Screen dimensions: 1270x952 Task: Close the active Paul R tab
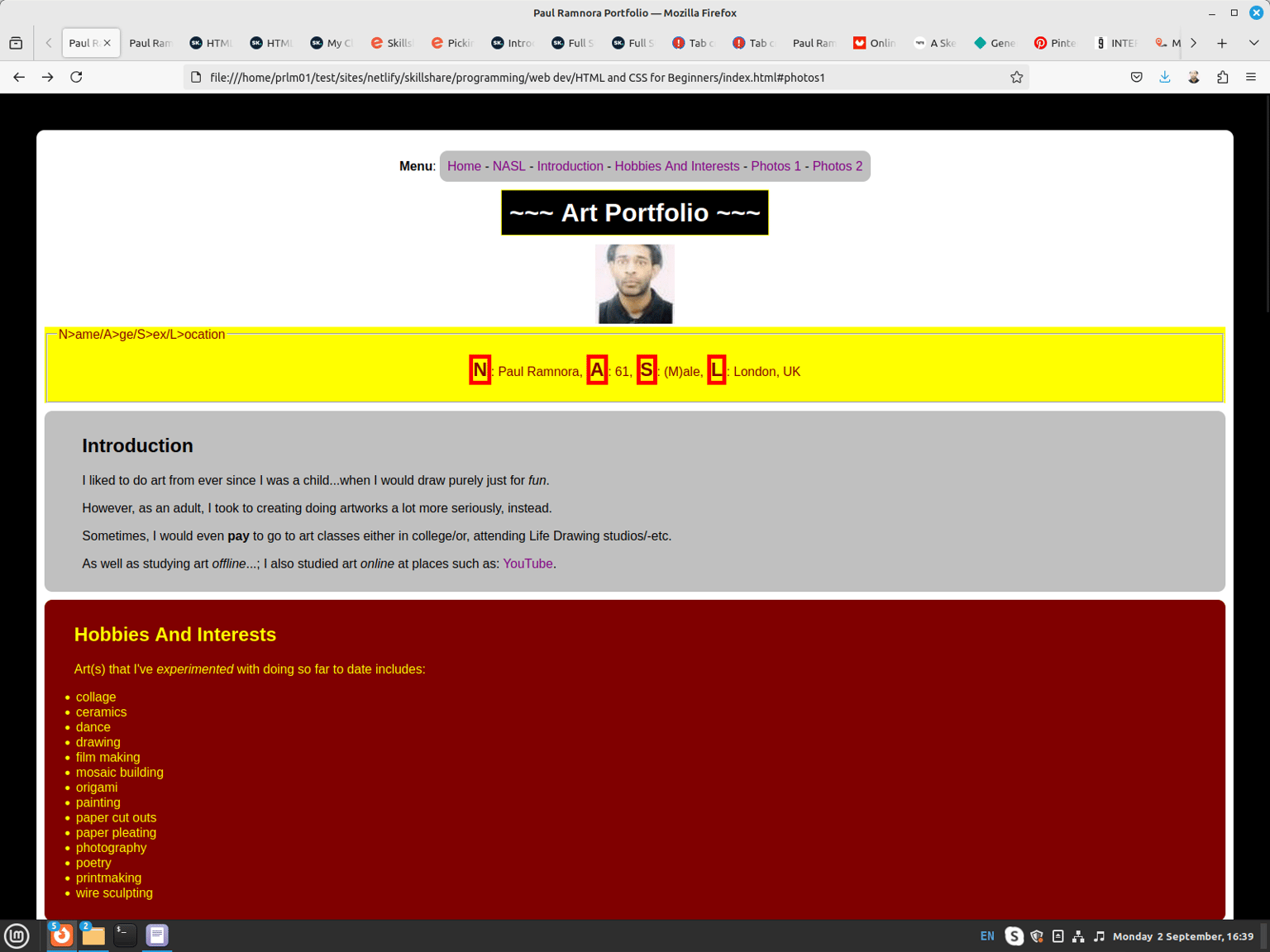[x=107, y=43]
